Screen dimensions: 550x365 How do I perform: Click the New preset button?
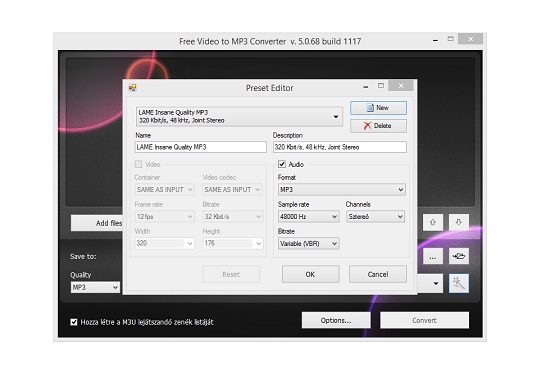pos(378,108)
